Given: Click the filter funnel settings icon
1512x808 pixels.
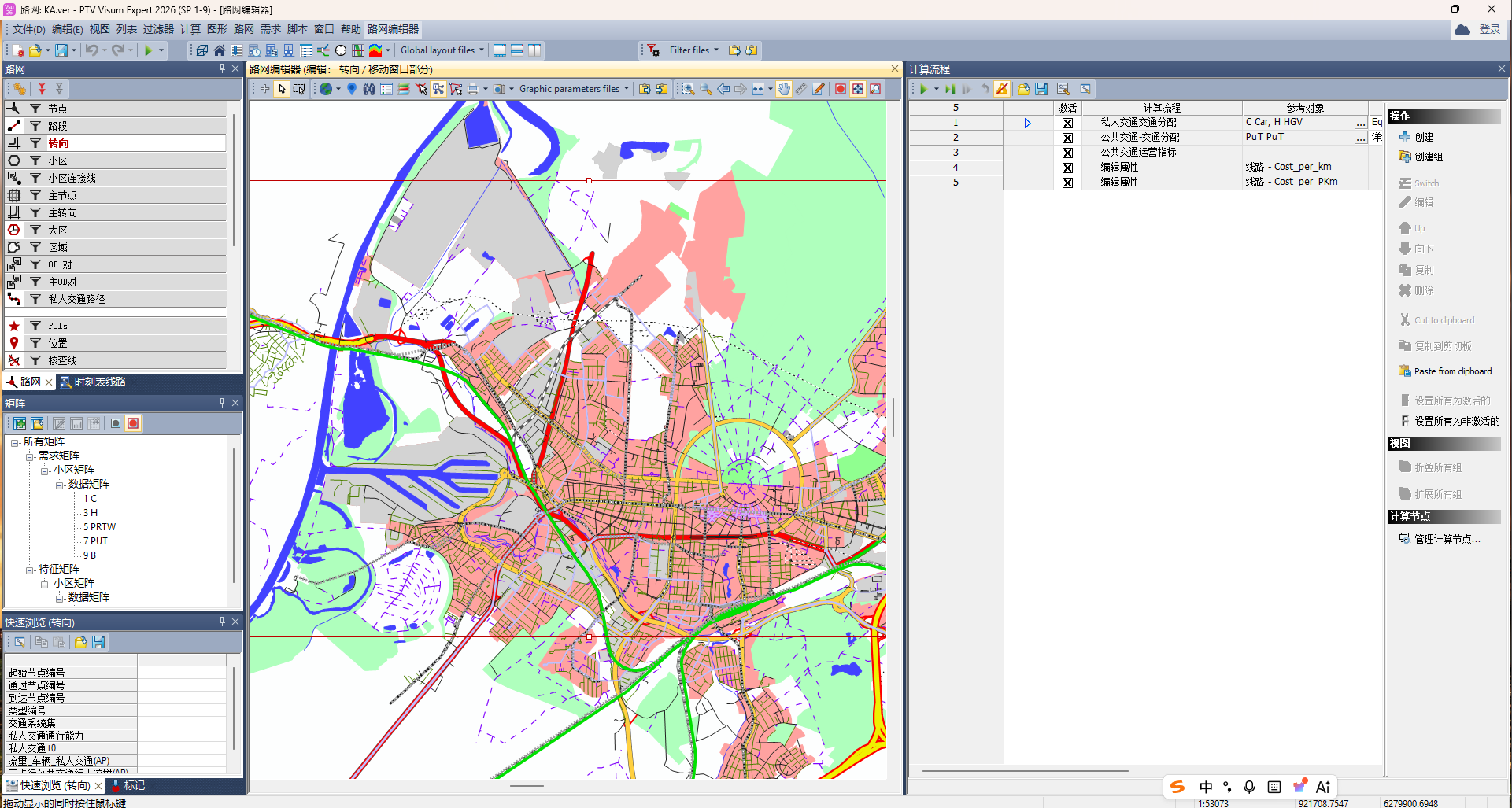Looking at the screenshot, I should click(x=653, y=50).
